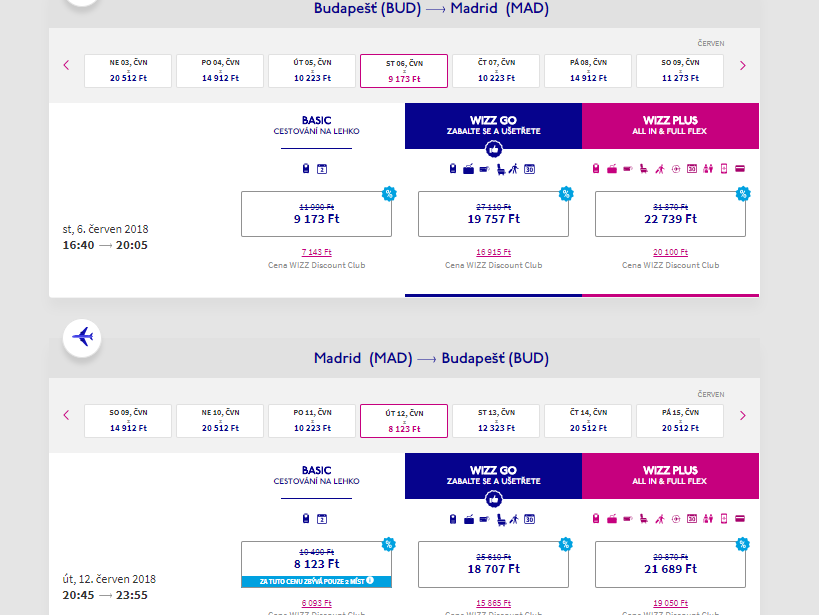
Task: Click the thumbs-up icon on return WIZZ GO
Action: [493, 499]
